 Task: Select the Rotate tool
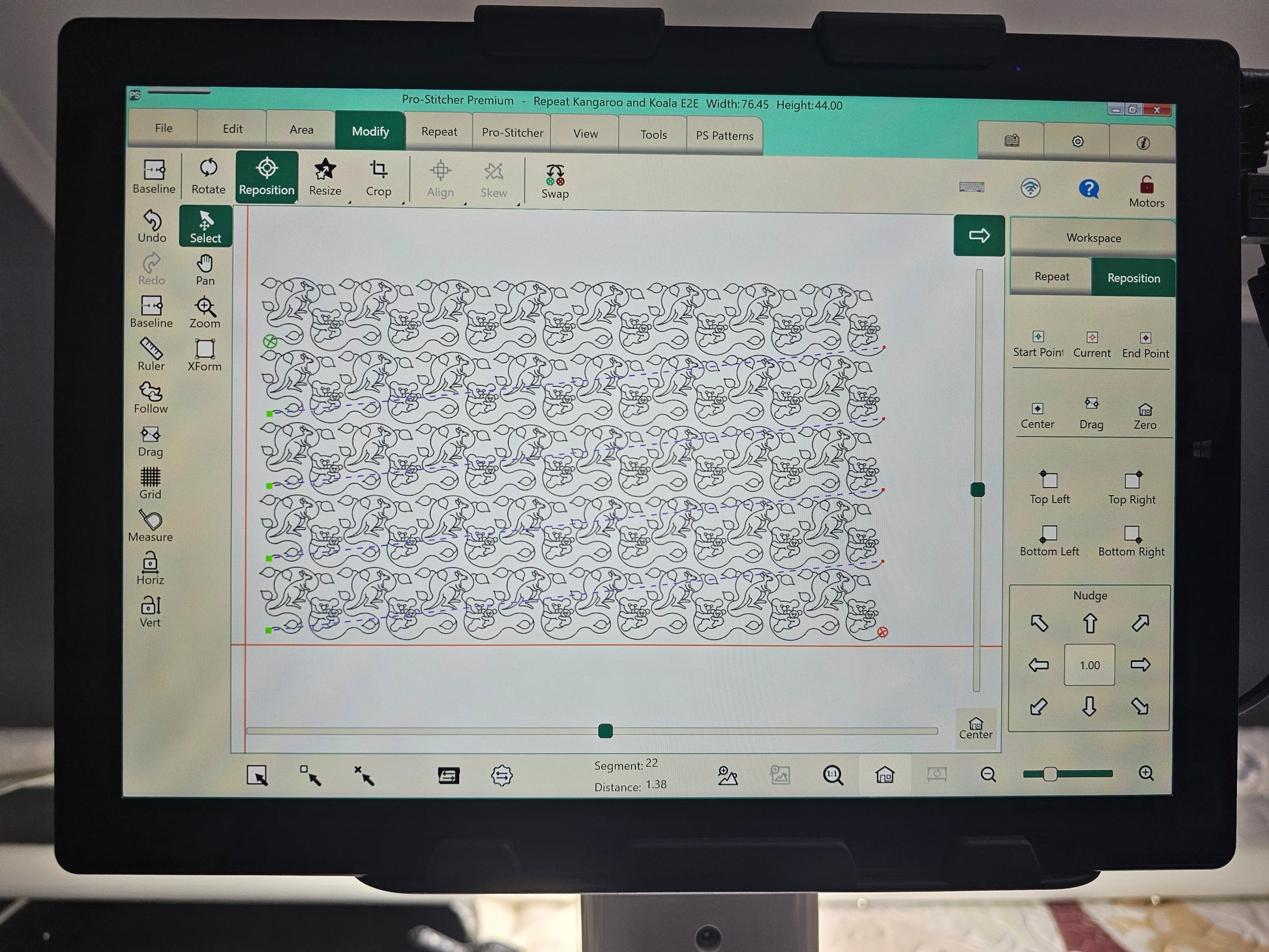click(x=208, y=176)
